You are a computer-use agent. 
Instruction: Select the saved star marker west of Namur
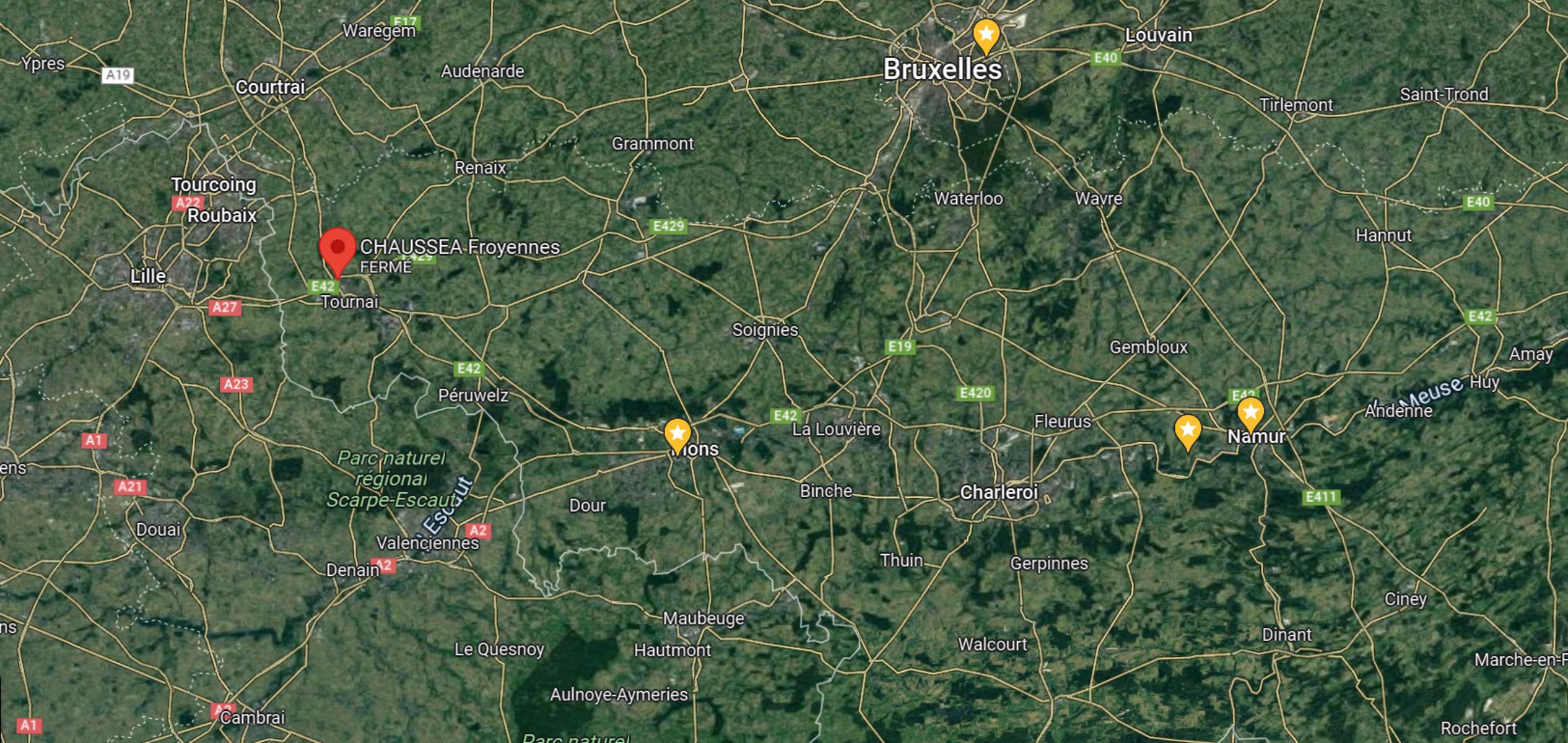[x=1187, y=432]
